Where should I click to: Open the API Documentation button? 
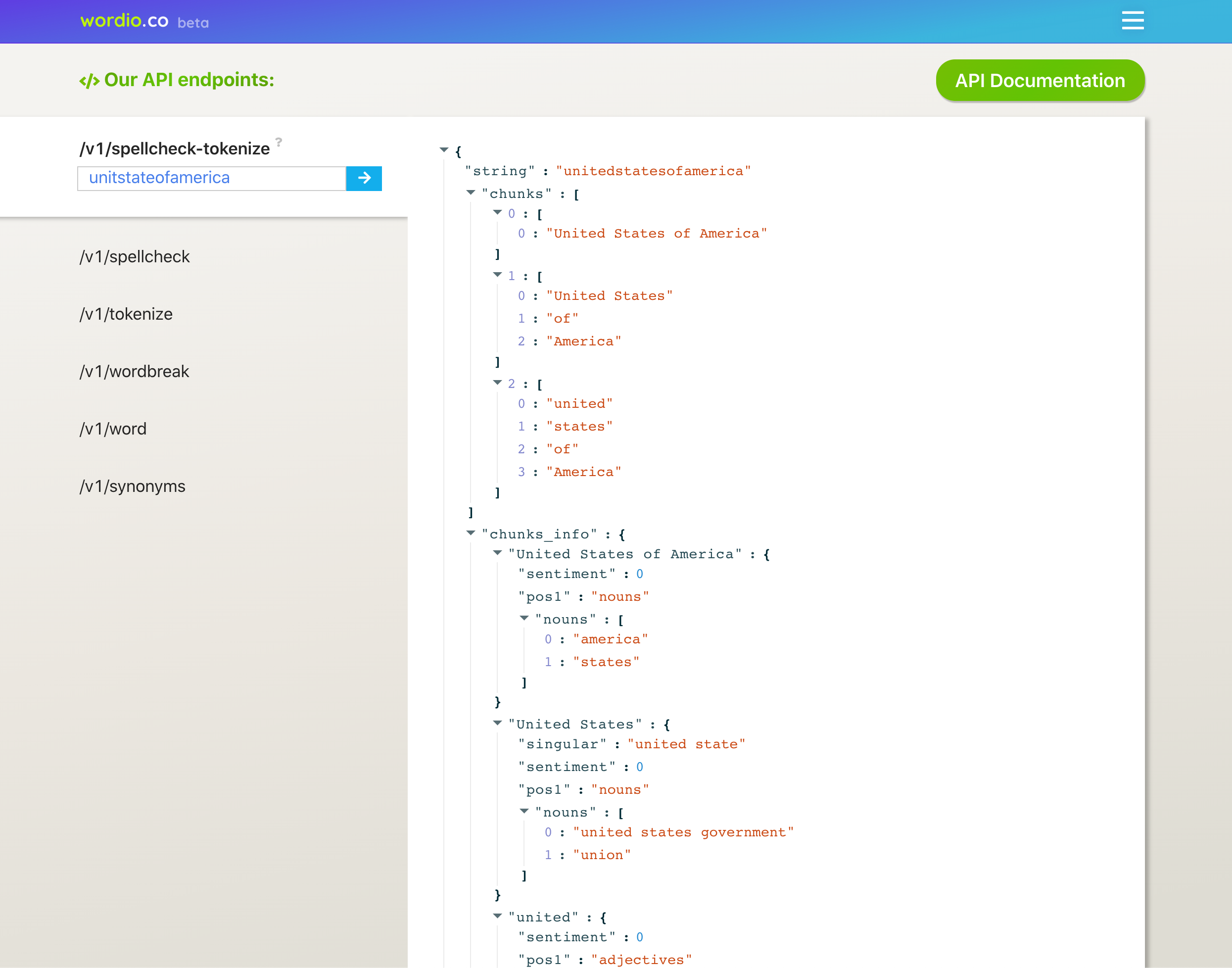[1040, 81]
